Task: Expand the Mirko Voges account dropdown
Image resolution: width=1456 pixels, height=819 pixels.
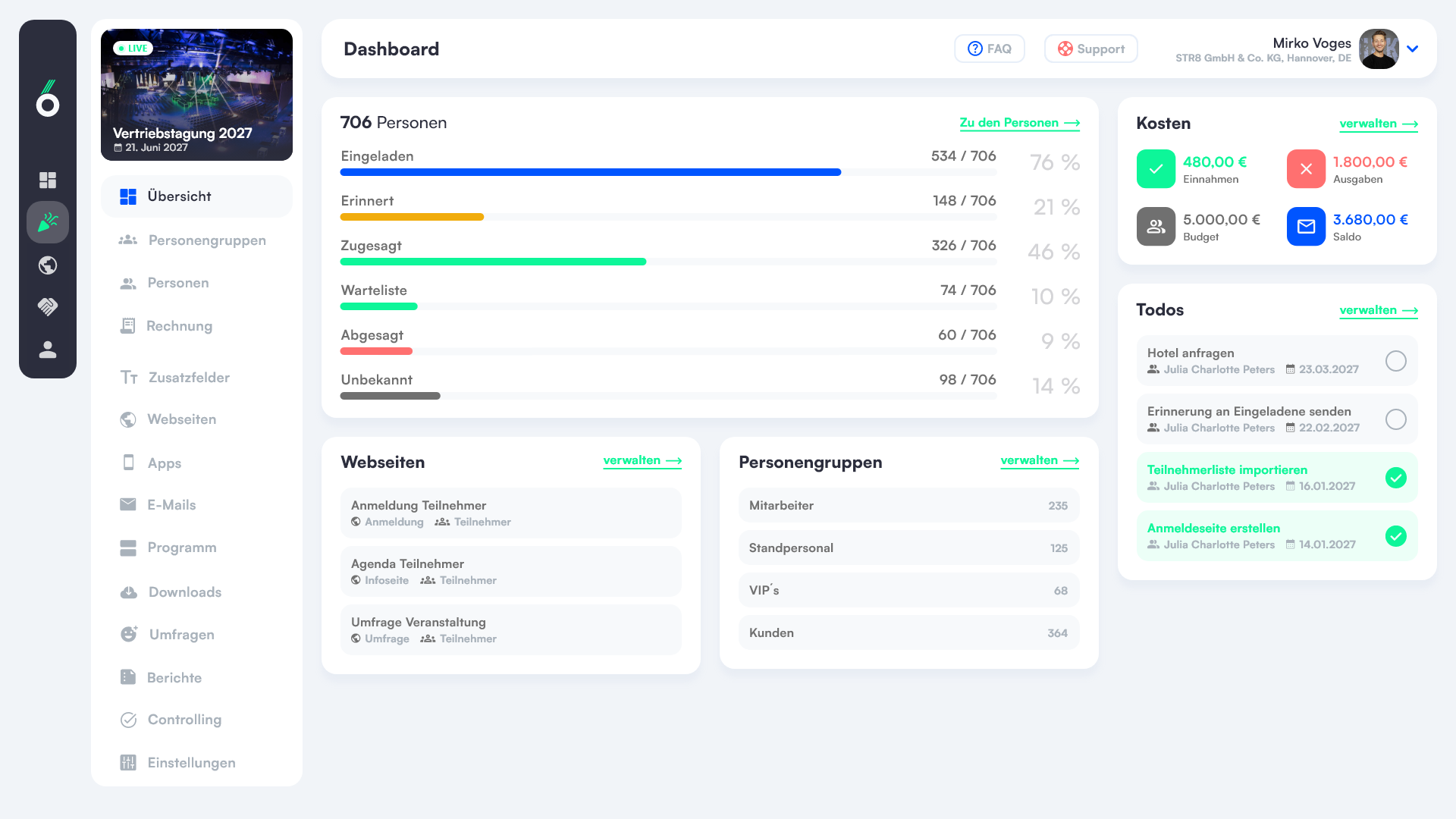Action: tap(1412, 49)
